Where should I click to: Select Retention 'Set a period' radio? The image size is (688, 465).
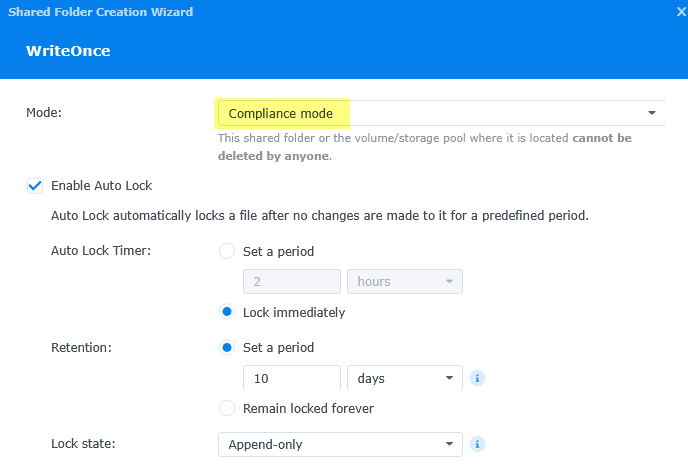click(227, 348)
